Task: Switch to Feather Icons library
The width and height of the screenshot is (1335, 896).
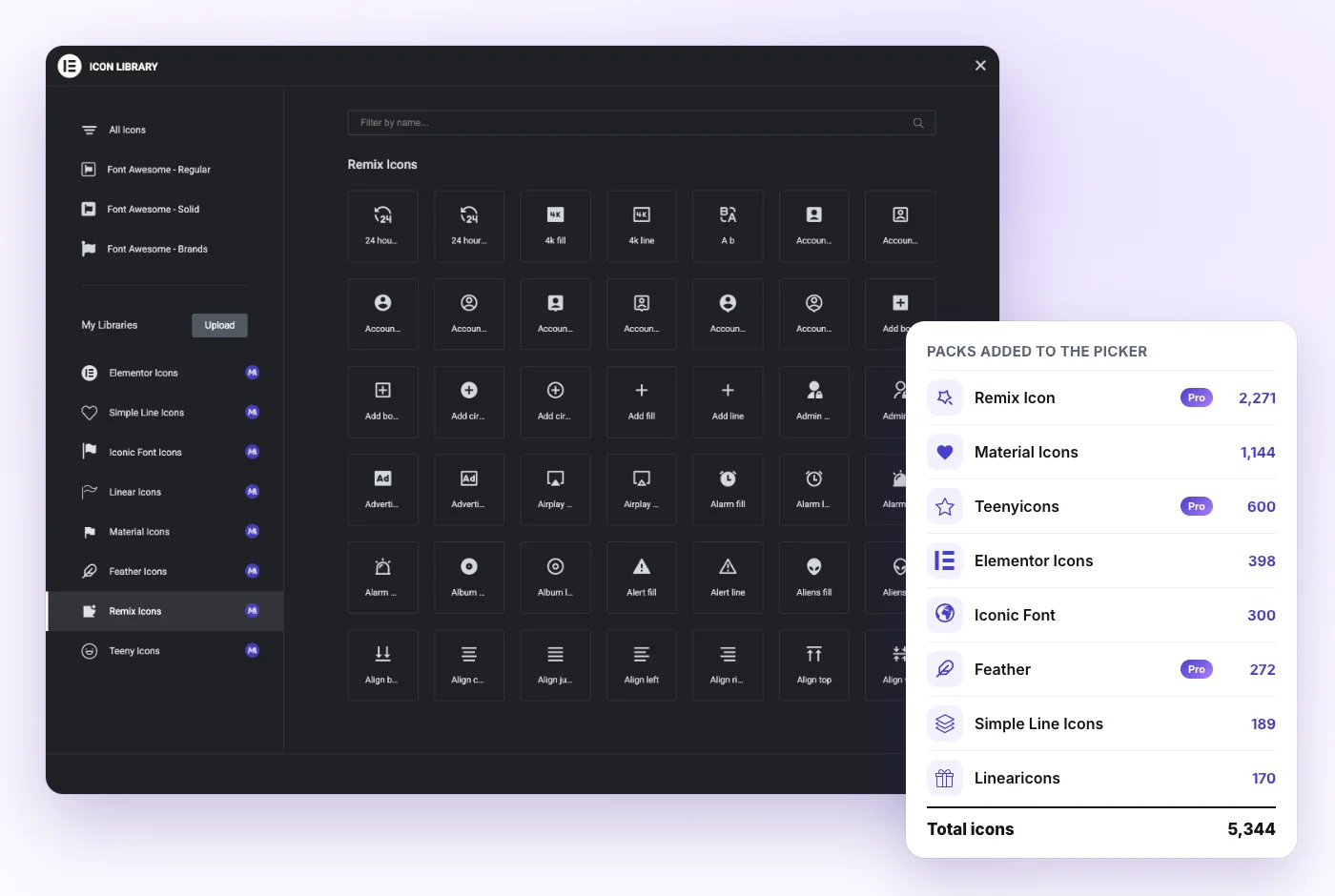Action: (164, 571)
